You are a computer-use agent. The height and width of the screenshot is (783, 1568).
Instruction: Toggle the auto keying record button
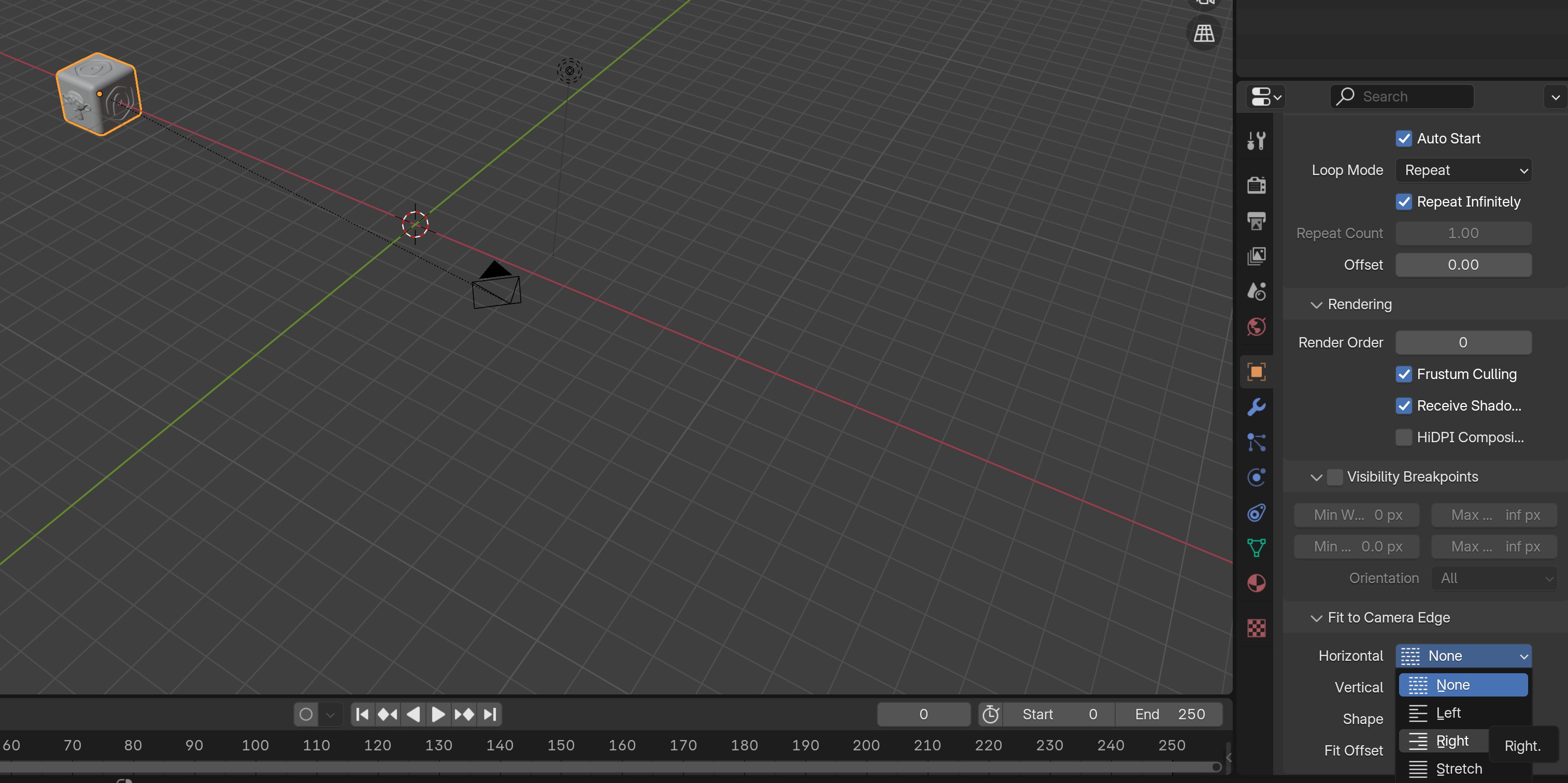306,714
